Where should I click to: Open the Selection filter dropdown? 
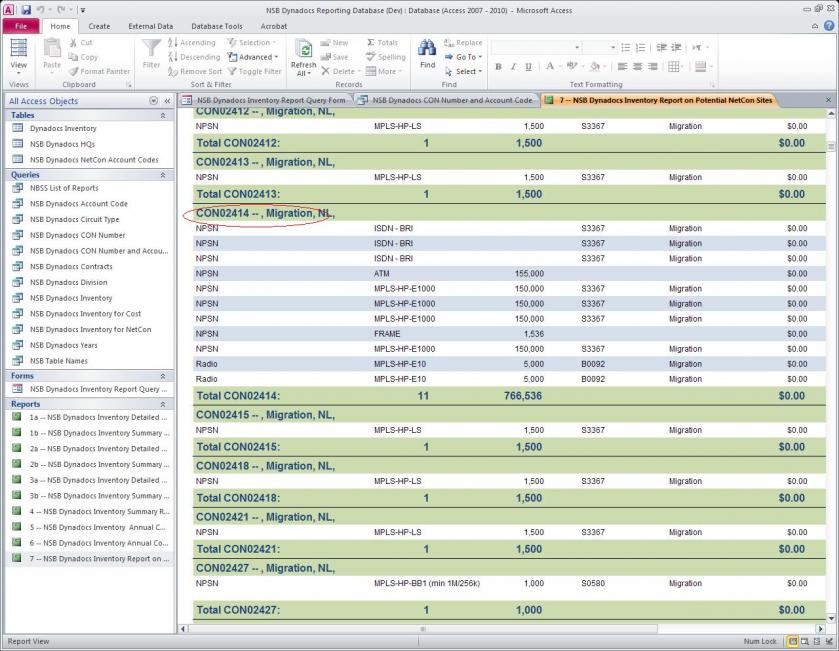[x=251, y=43]
